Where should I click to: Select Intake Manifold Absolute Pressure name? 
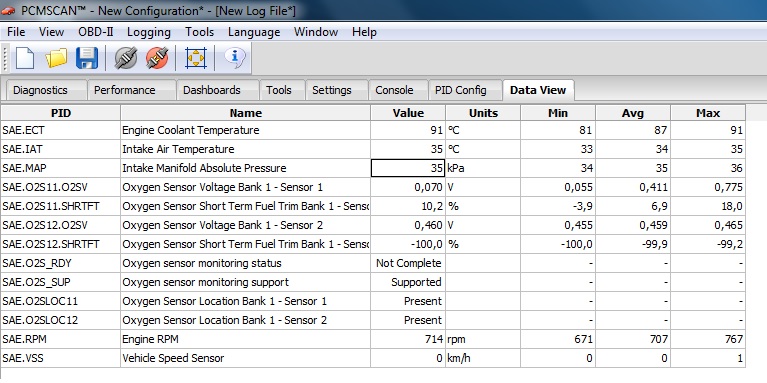click(246, 168)
